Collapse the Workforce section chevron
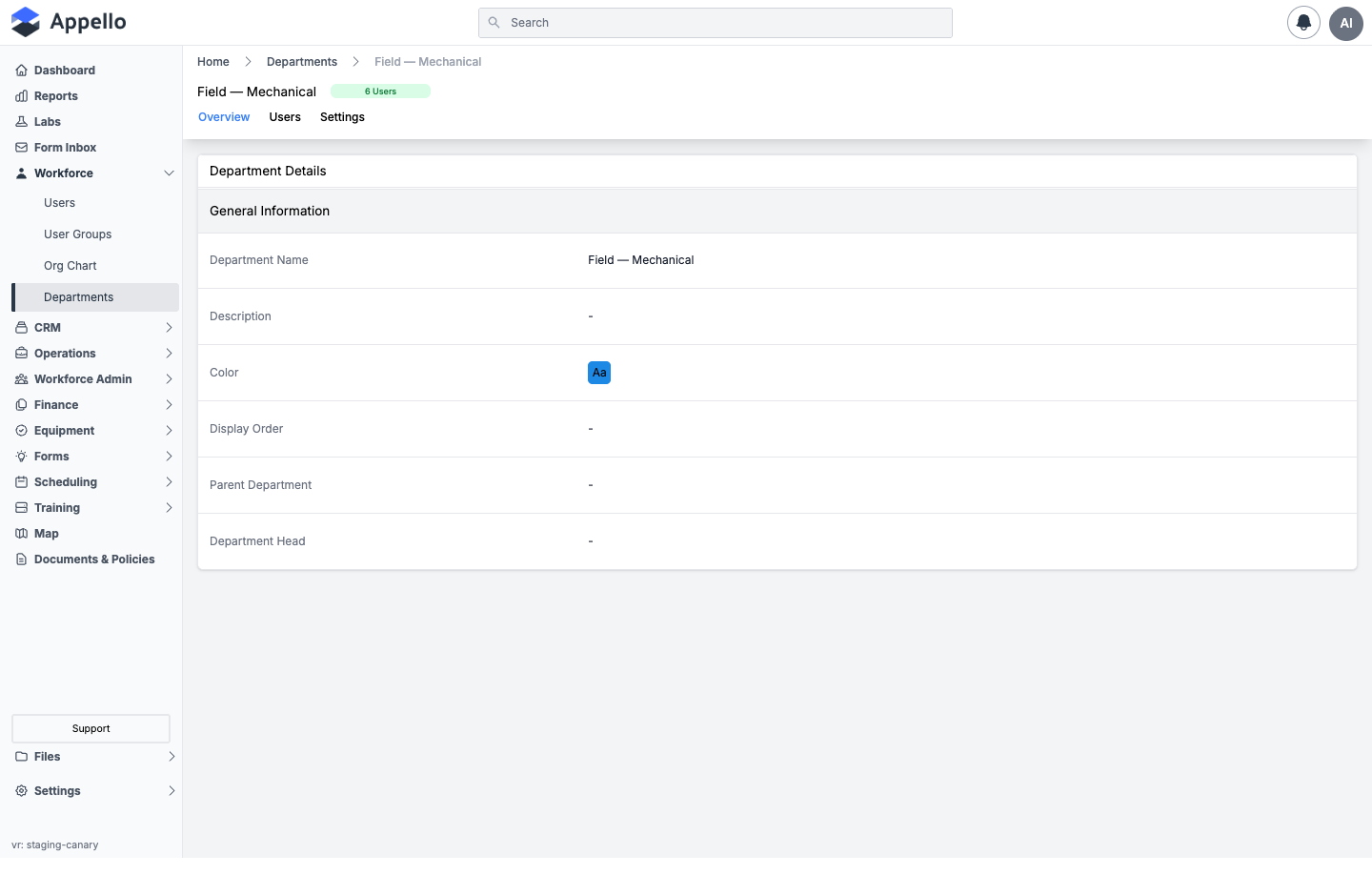 169,173
